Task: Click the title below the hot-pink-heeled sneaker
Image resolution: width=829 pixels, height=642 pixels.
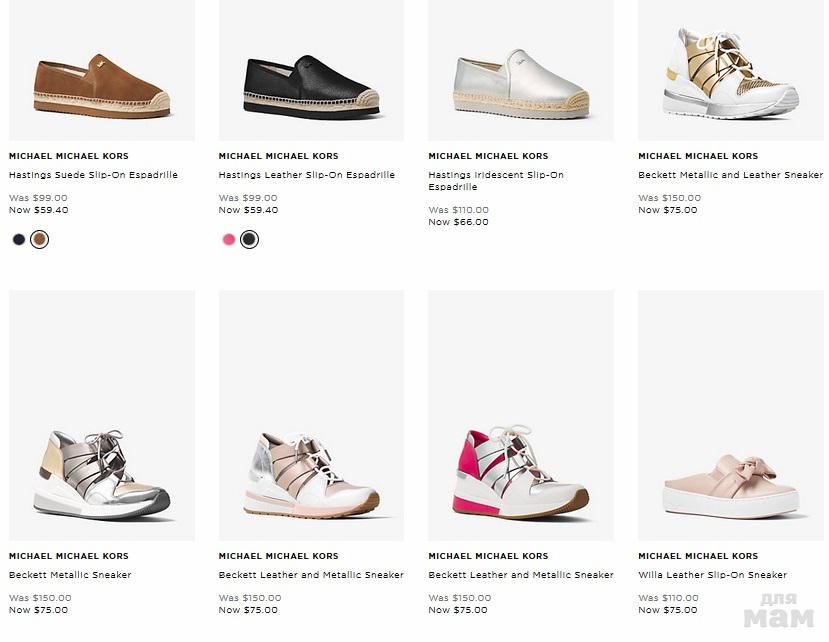Action: click(521, 575)
